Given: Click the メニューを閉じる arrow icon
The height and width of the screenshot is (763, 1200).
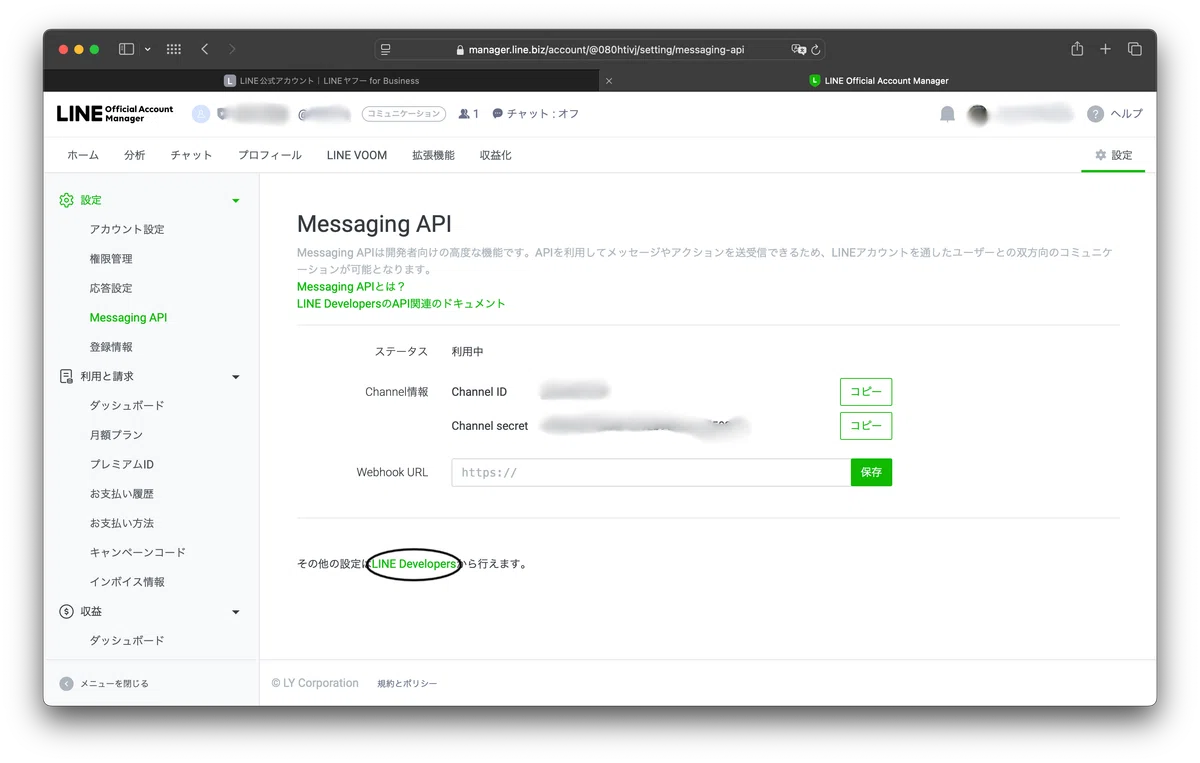Looking at the screenshot, I should point(66,684).
